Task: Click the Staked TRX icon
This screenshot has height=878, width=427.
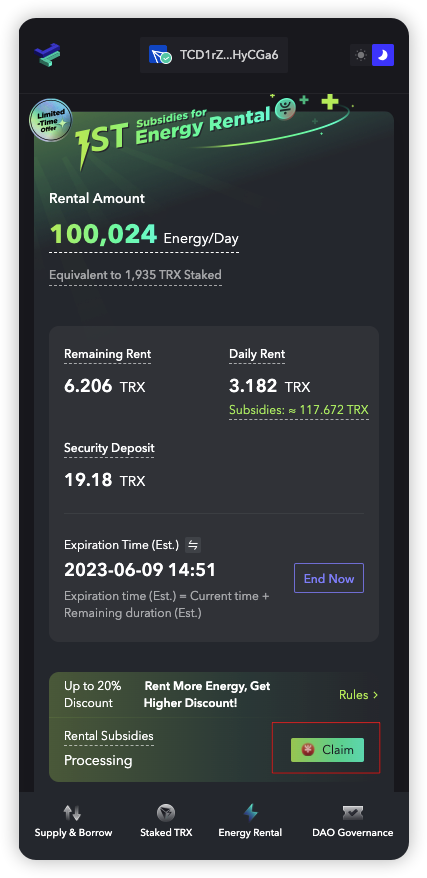Action: 166,812
